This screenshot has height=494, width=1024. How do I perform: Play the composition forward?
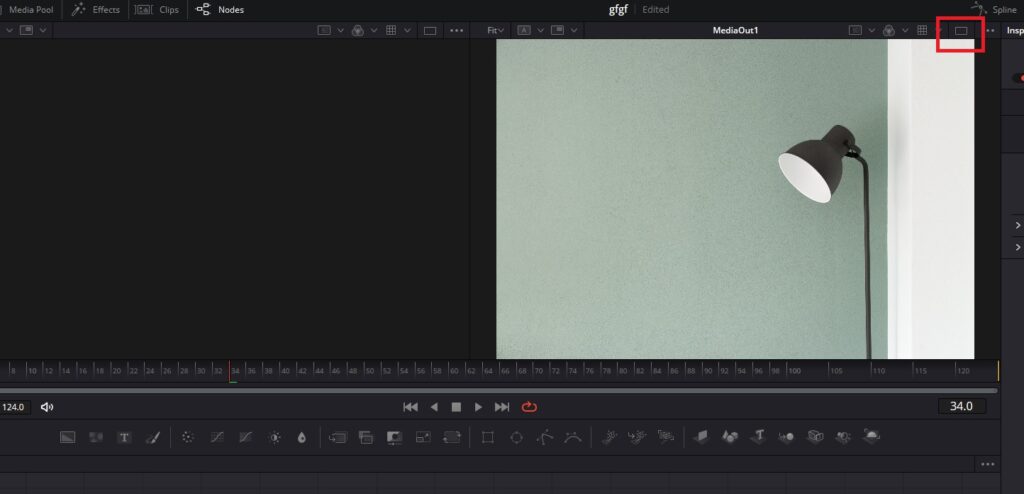478,407
